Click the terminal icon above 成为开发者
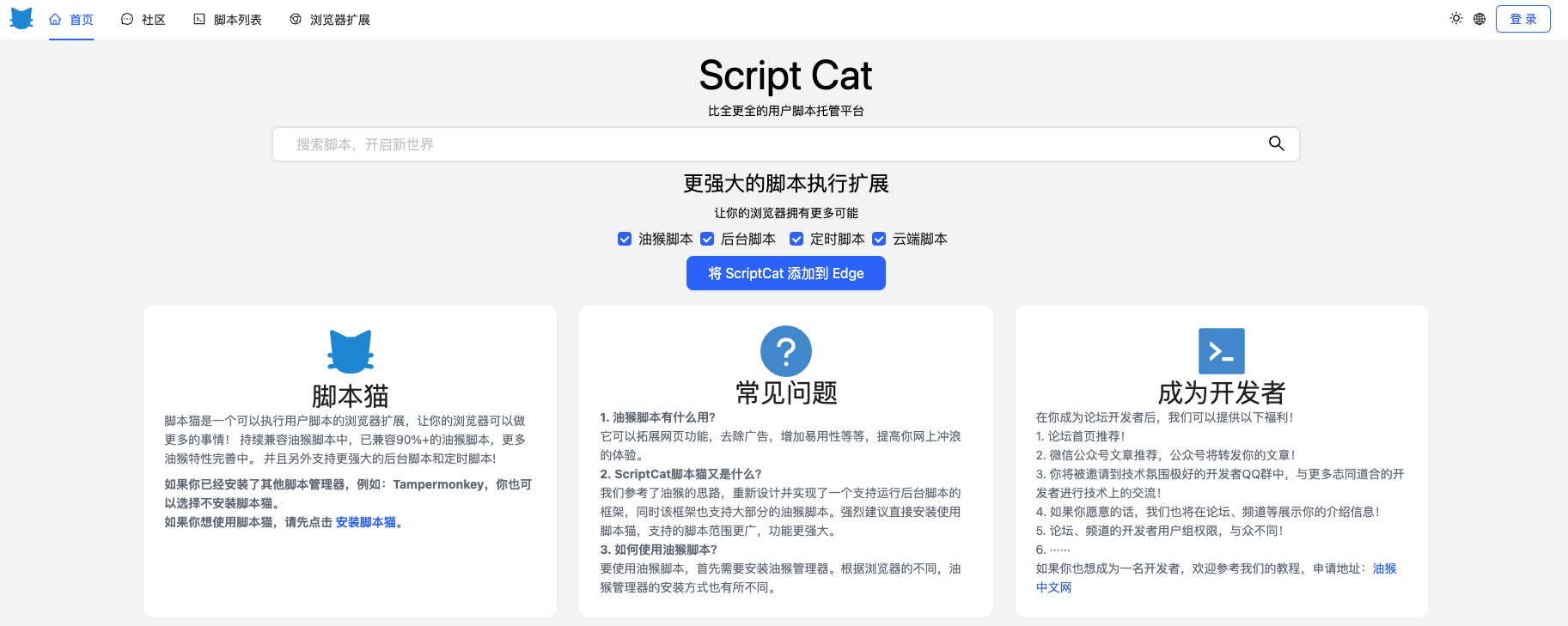 [x=1222, y=351]
